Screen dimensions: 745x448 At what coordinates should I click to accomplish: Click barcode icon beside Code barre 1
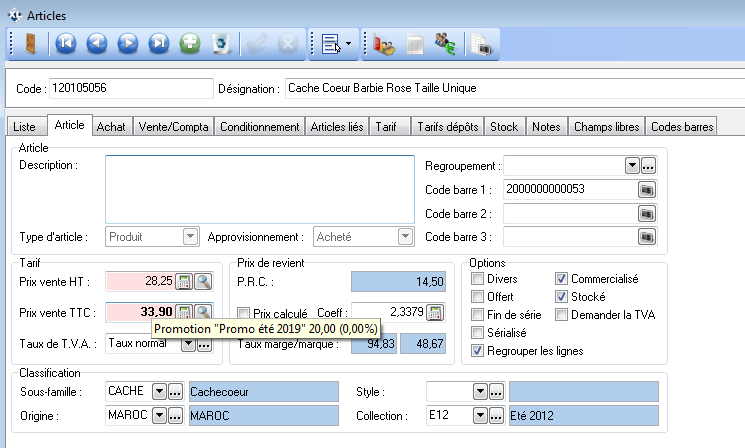click(x=647, y=189)
